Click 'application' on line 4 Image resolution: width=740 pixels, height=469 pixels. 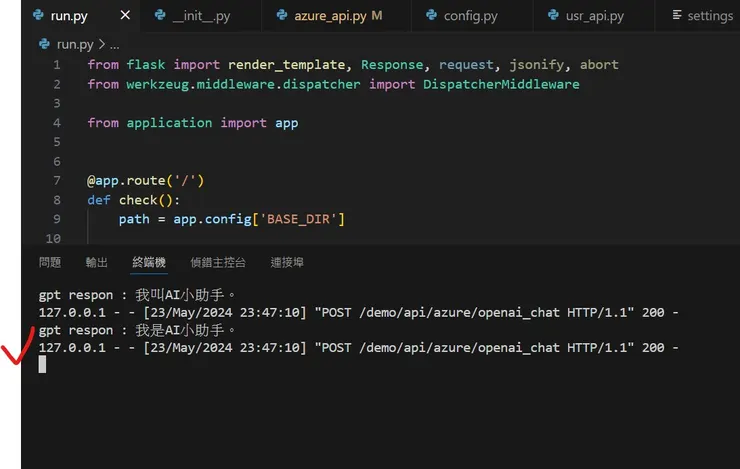point(169,123)
